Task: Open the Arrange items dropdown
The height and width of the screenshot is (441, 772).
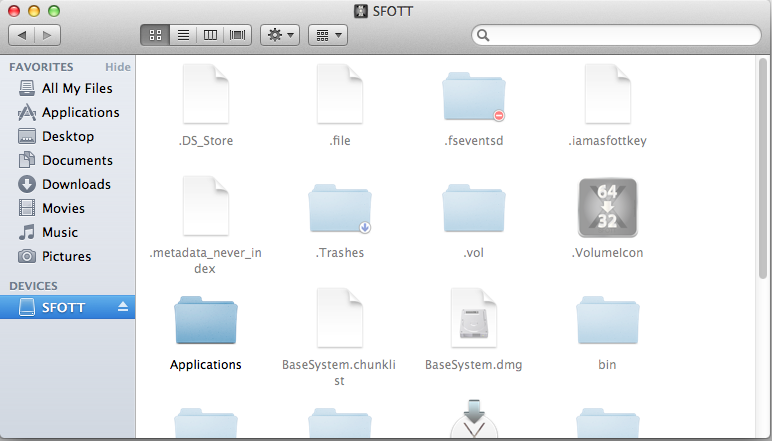Action: 328,35
